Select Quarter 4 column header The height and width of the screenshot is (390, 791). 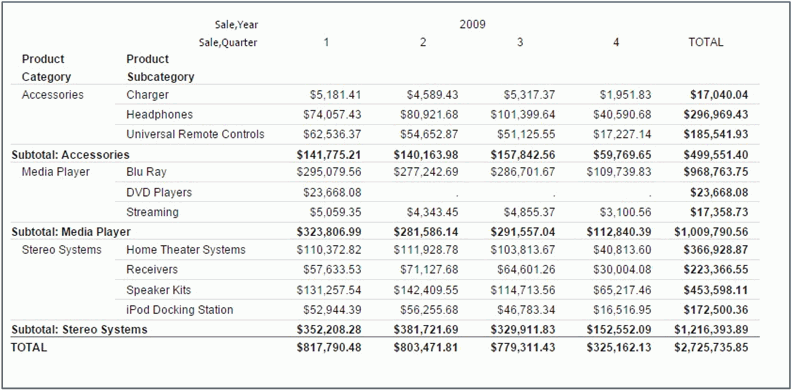point(616,42)
